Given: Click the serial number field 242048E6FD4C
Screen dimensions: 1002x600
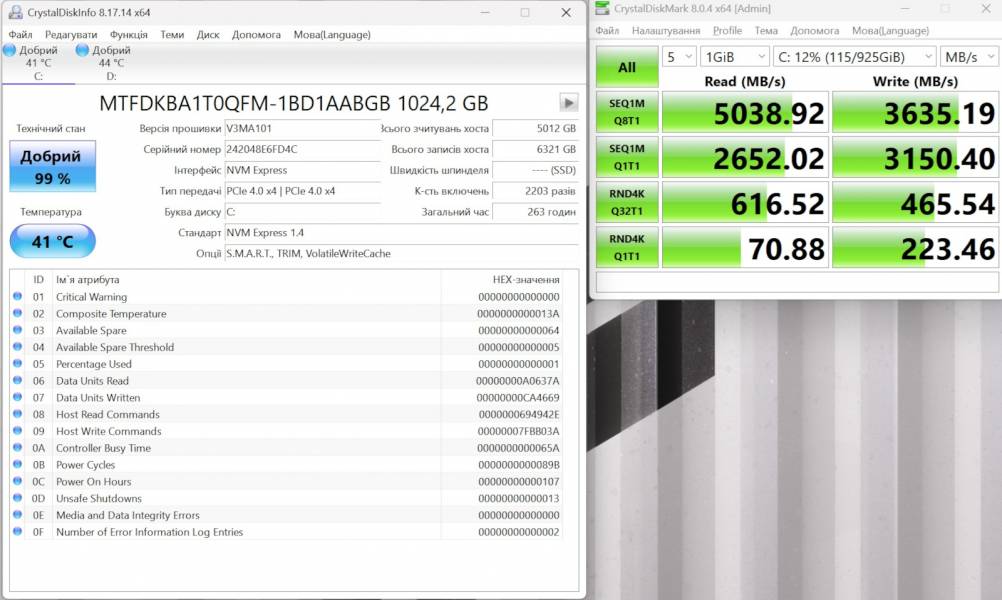Looking at the screenshot, I should (302, 149).
